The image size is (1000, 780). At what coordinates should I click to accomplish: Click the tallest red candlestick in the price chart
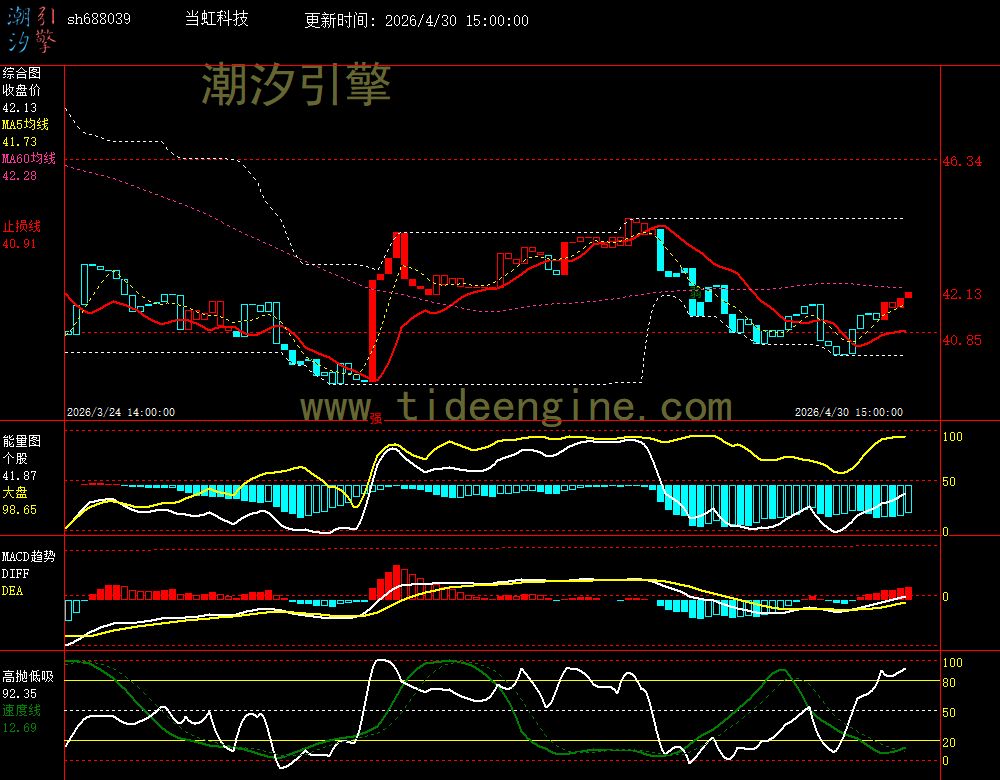[372, 330]
